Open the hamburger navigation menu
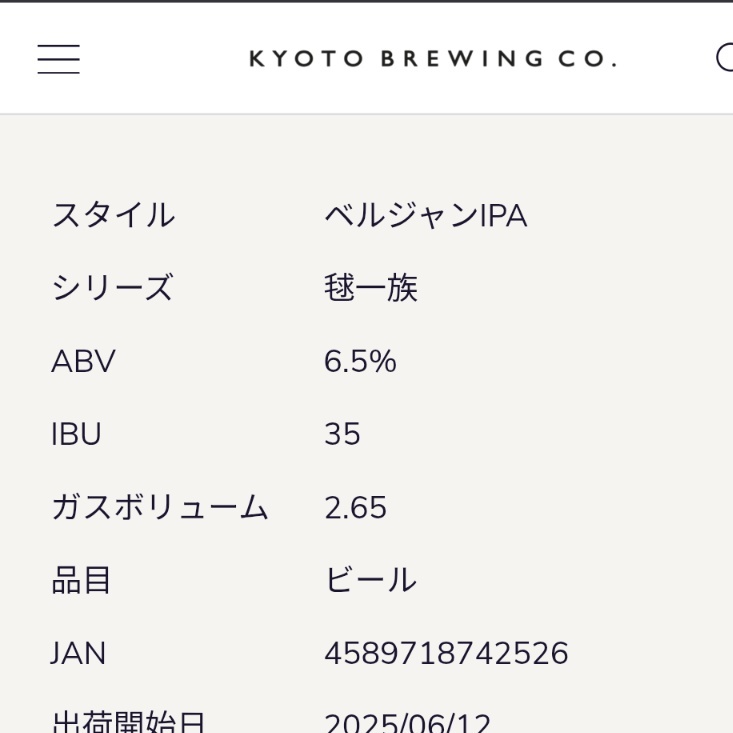 [58, 59]
